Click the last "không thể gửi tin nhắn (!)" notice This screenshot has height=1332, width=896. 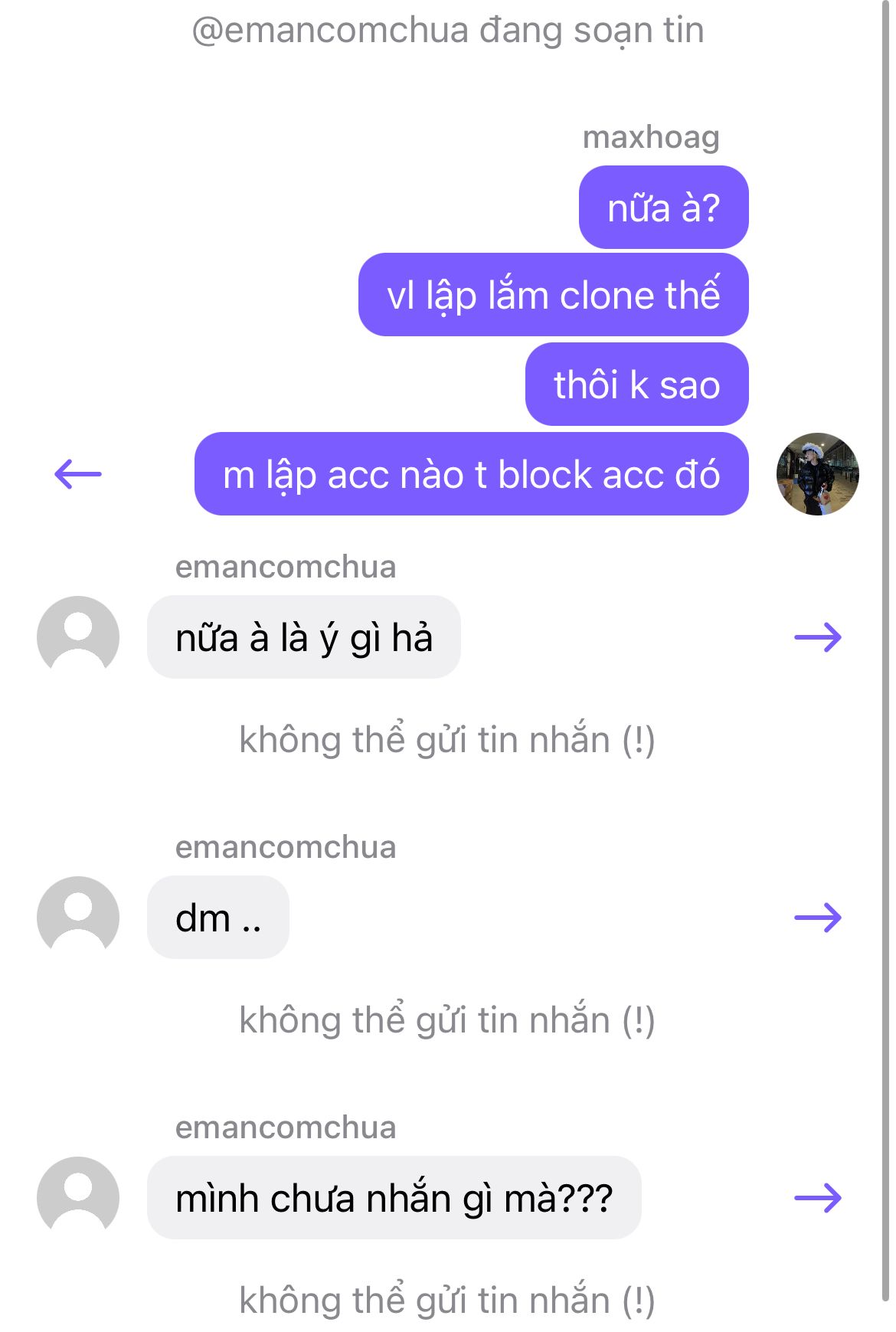click(447, 1301)
